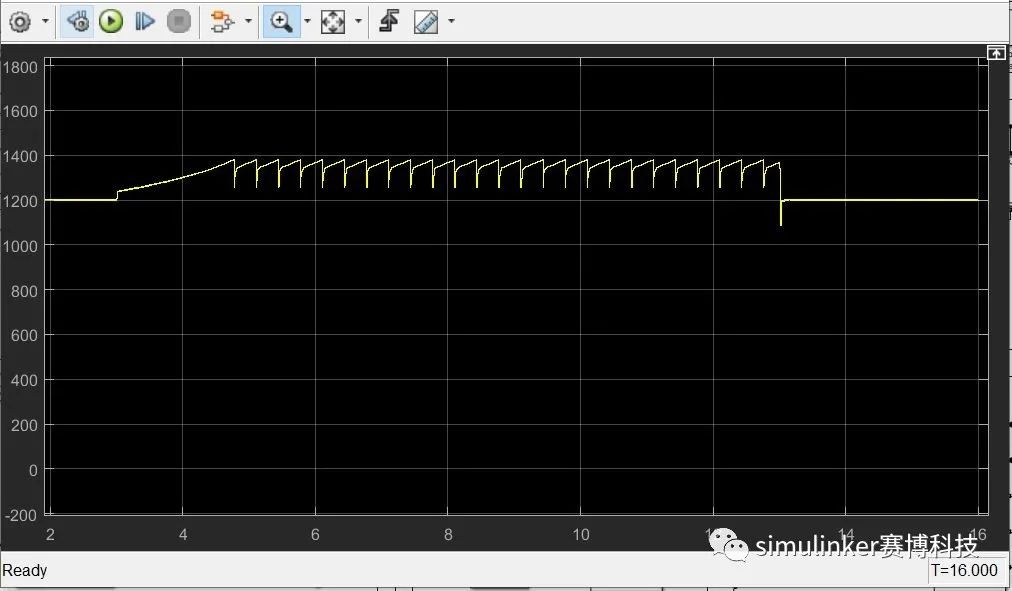Click the raise-scope arrow above the plot
Screen dimensions: 1012x591
pyautogui.click(x=996, y=52)
